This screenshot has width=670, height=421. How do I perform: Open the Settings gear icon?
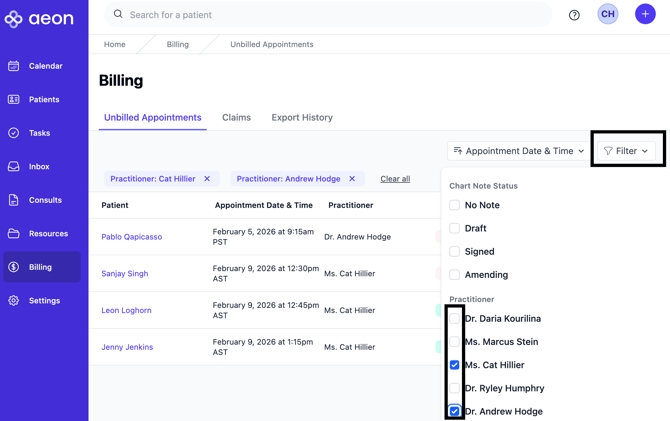[14, 301]
